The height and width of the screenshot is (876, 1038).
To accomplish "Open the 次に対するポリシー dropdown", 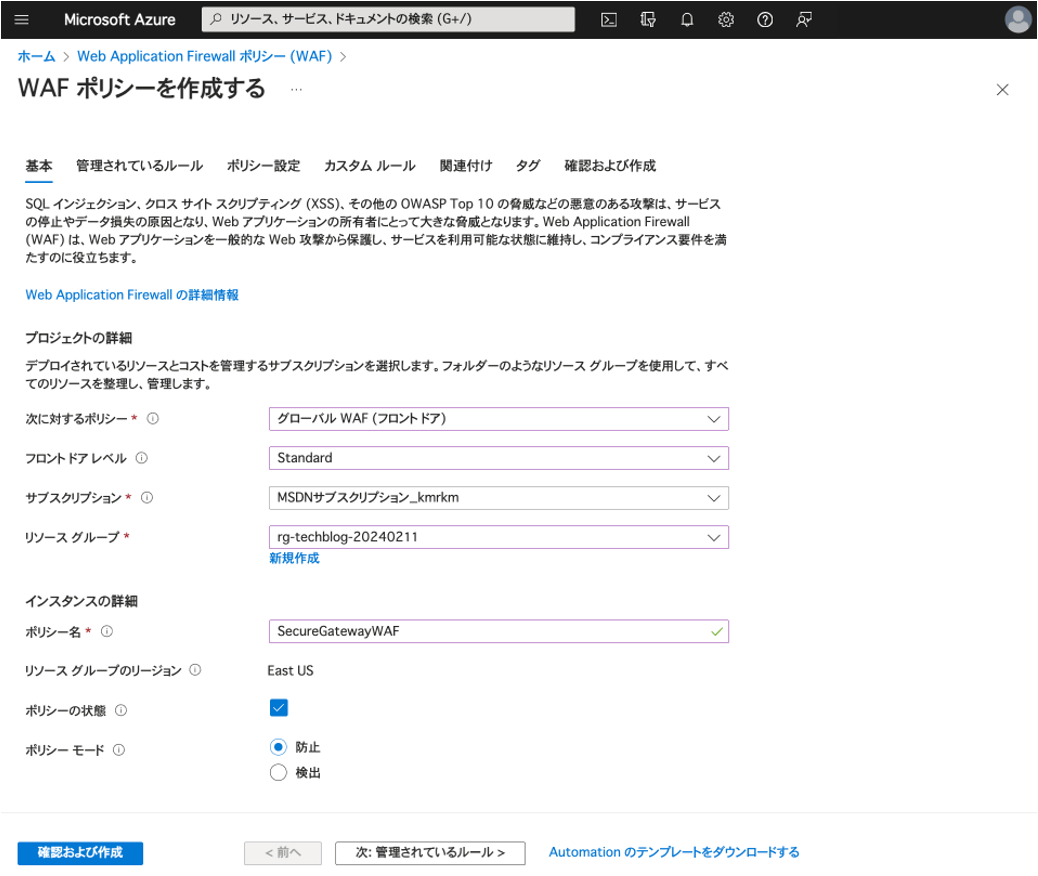I will (x=498, y=418).
